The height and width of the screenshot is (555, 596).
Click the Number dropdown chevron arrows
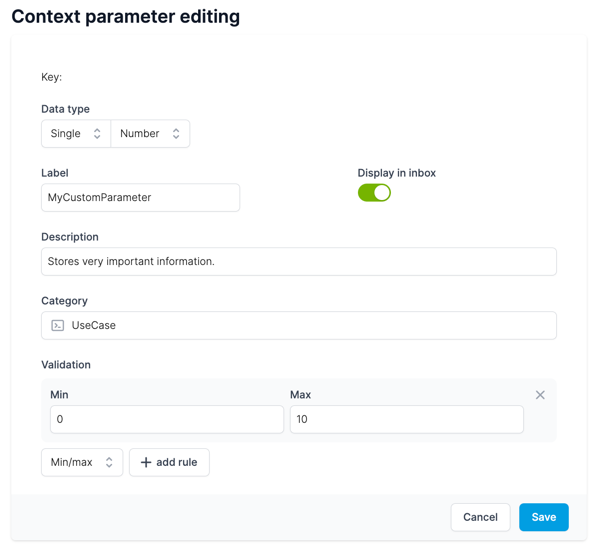[176, 133]
